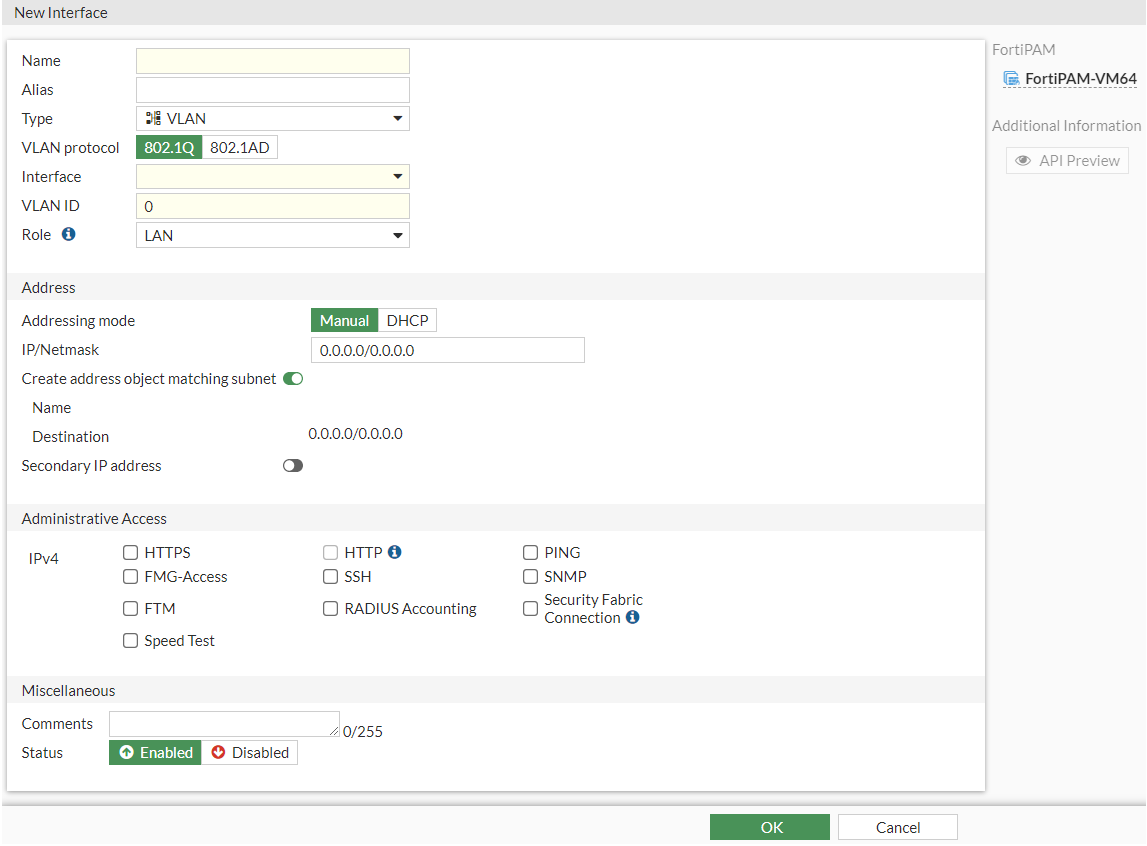The height and width of the screenshot is (846, 1147).
Task: Click the API Preview eye icon
Action: click(1023, 160)
